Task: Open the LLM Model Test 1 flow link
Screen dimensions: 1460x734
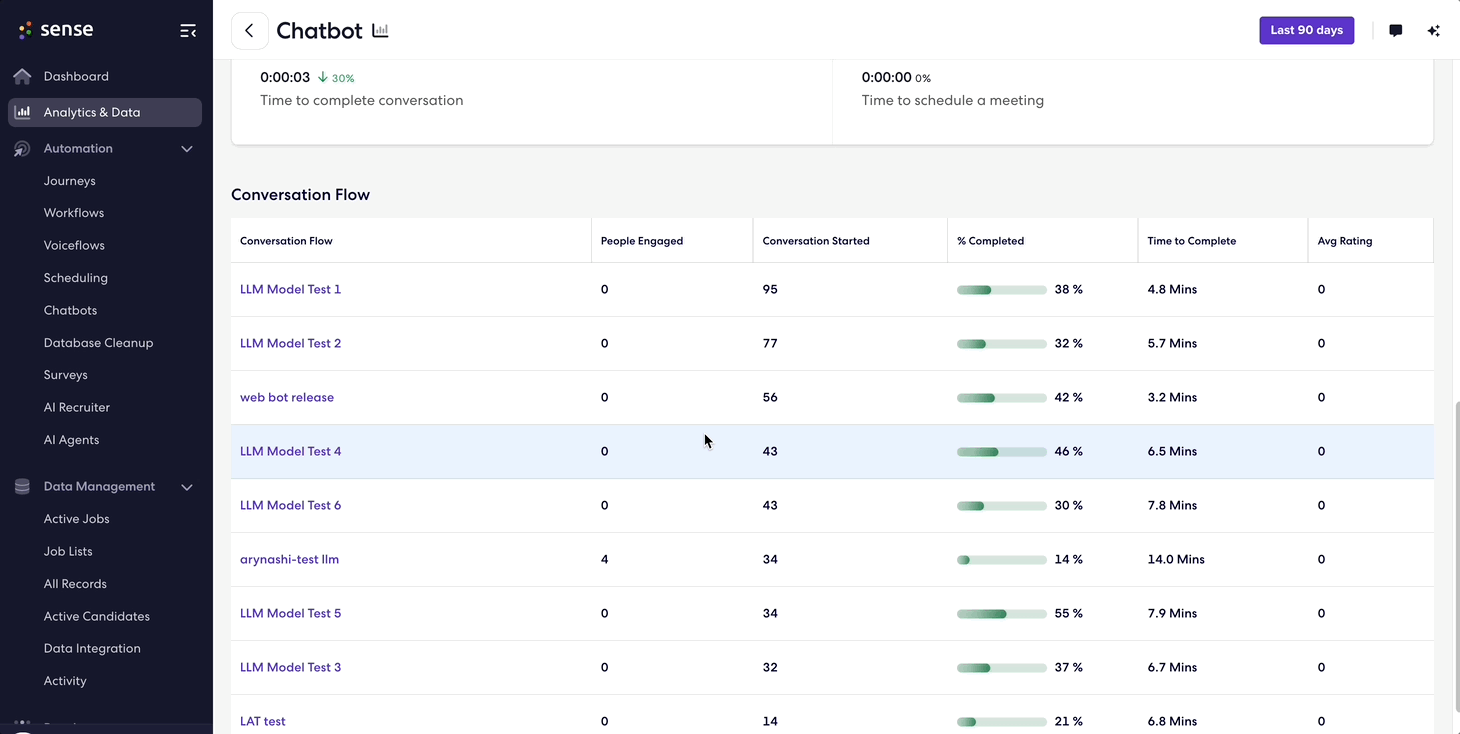Action: click(290, 289)
